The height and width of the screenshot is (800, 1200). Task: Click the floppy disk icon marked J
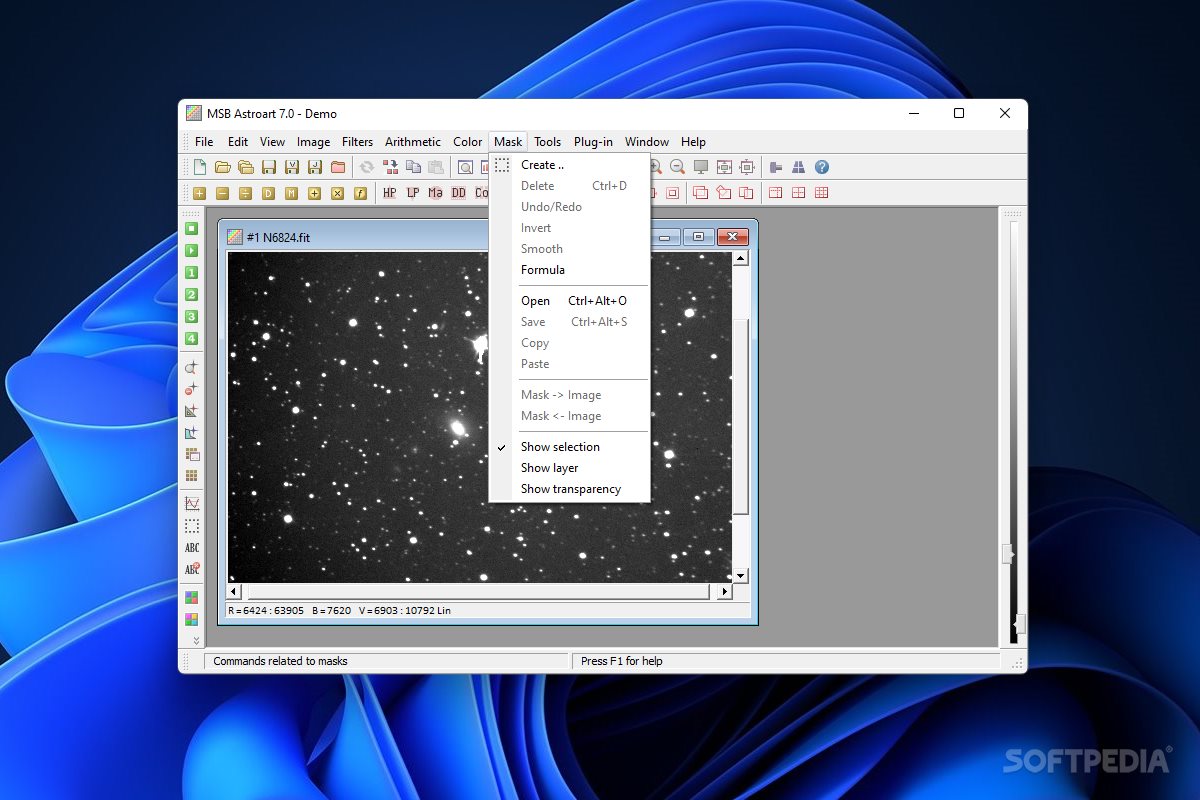(x=315, y=167)
